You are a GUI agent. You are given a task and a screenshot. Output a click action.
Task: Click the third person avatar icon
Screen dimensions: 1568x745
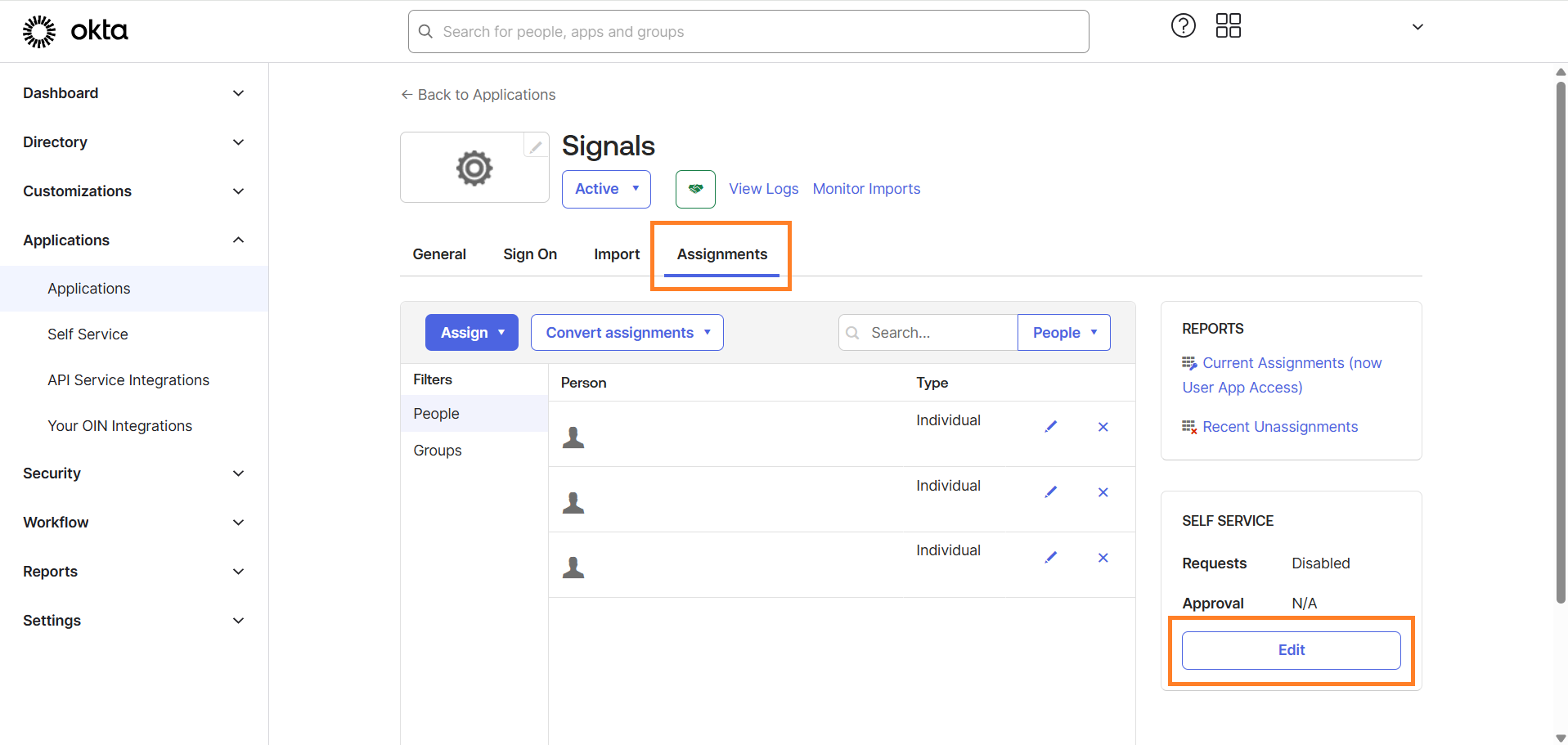pos(573,568)
